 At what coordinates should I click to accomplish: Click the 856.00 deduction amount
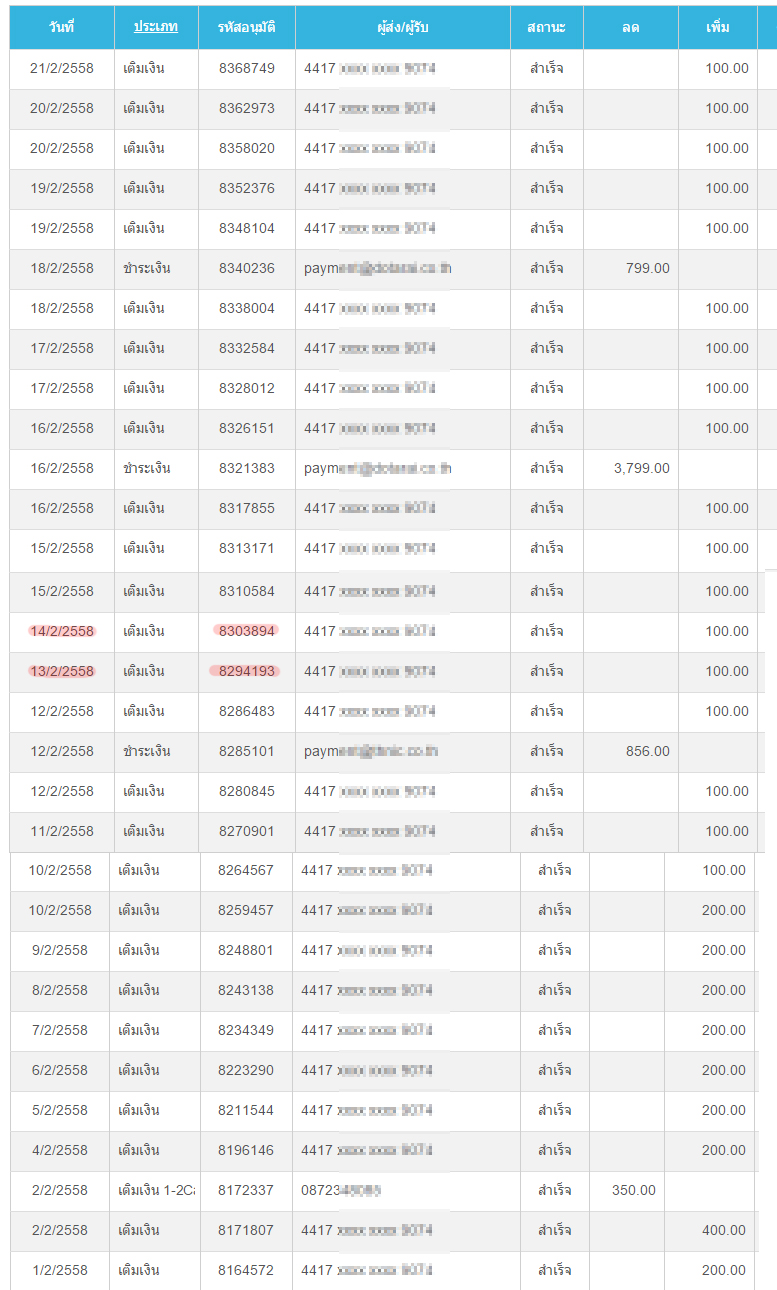tap(647, 751)
